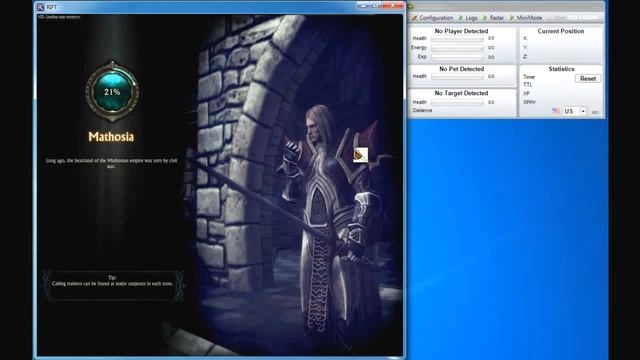Switch to MiniMode
This screenshot has height=360, width=640.
pos(529,18)
